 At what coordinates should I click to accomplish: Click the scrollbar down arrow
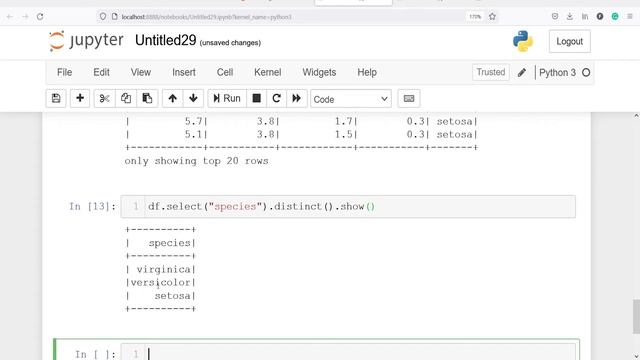(636, 356)
